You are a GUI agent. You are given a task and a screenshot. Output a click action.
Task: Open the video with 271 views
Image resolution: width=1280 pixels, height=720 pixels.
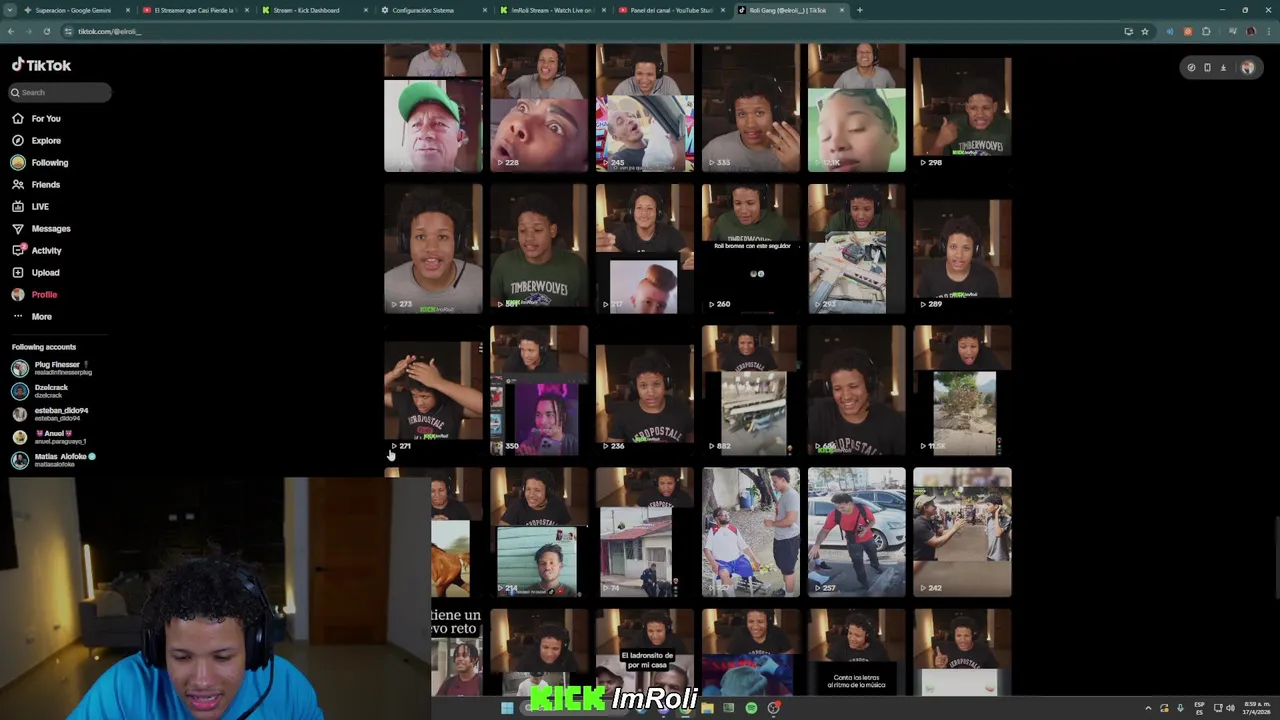click(433, 391)
